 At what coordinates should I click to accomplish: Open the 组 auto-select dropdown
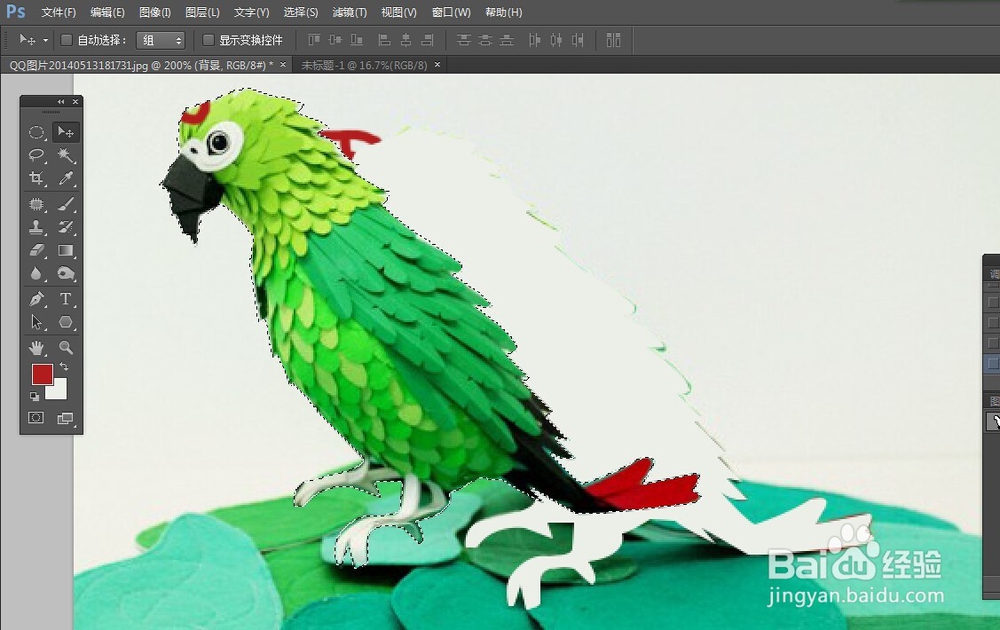[x=161, y=40]
